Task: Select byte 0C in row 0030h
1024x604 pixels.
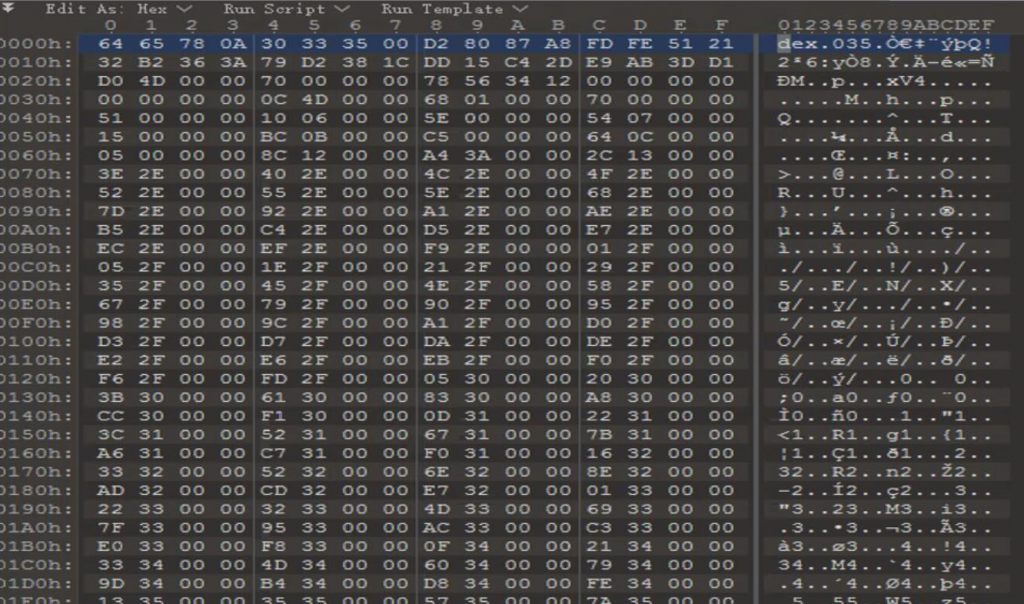Action: tap(273, 99)
